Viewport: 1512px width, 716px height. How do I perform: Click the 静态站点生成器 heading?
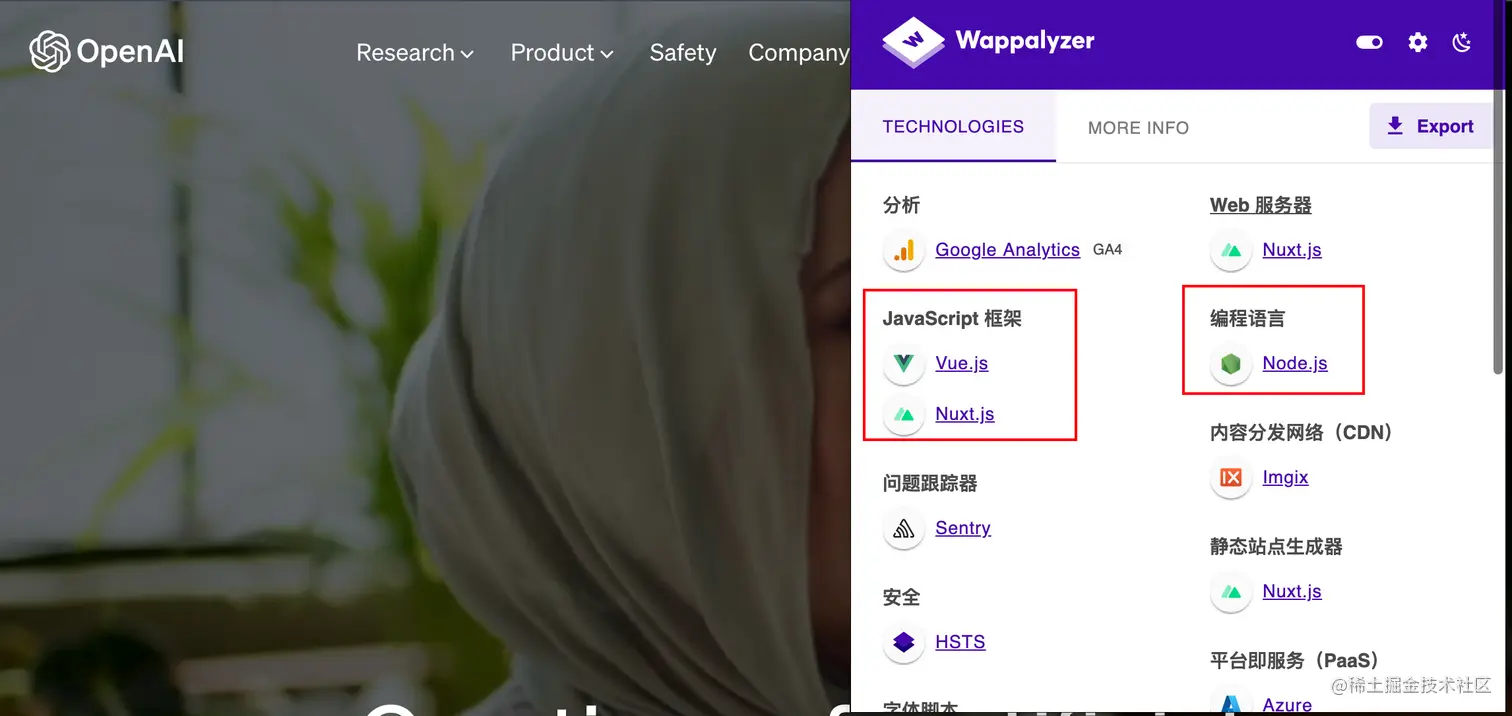[x=1276, y=547]
